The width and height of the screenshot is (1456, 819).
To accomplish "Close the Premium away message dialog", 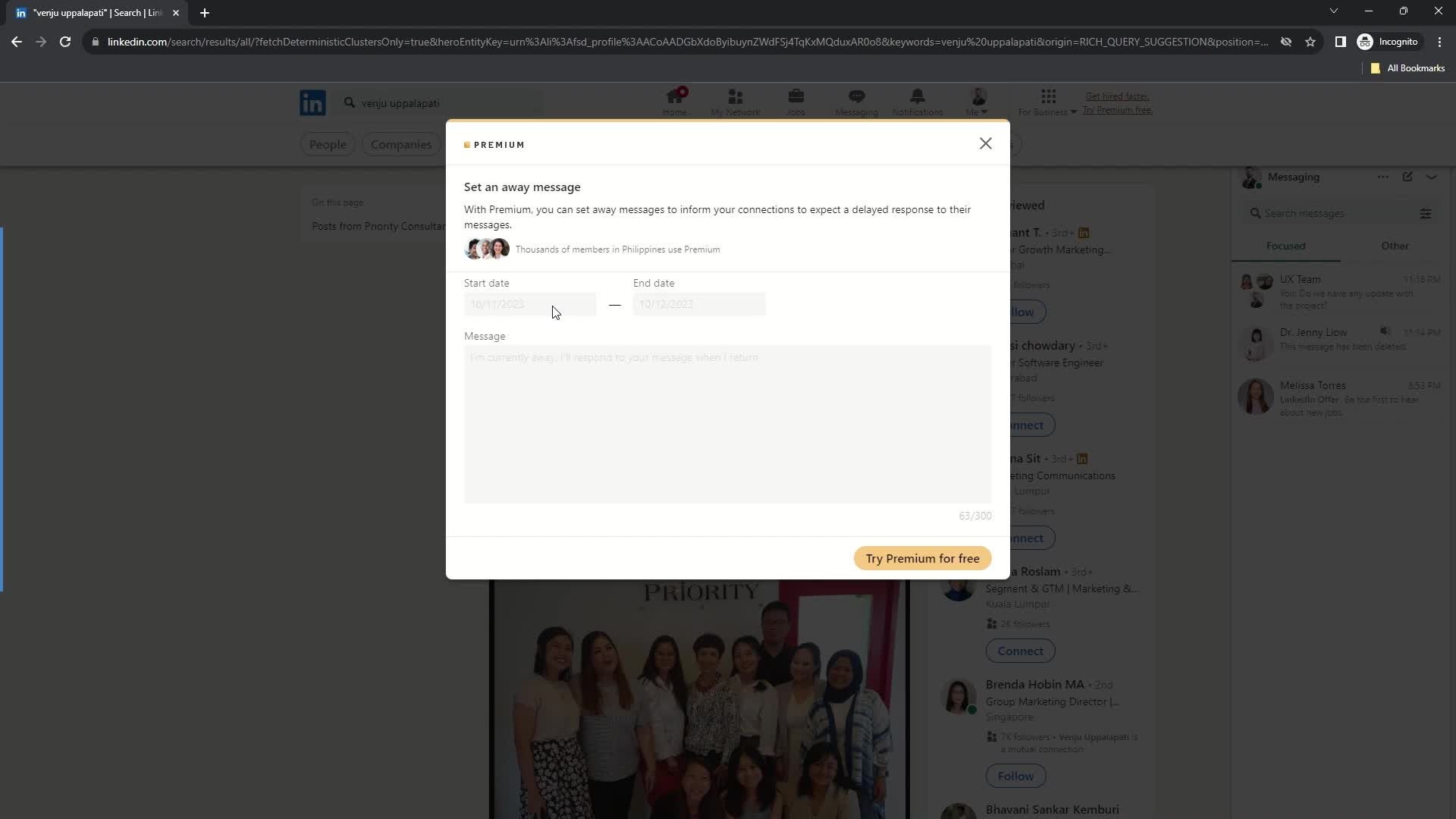I will pyautogui.click(x=985, y=143).
